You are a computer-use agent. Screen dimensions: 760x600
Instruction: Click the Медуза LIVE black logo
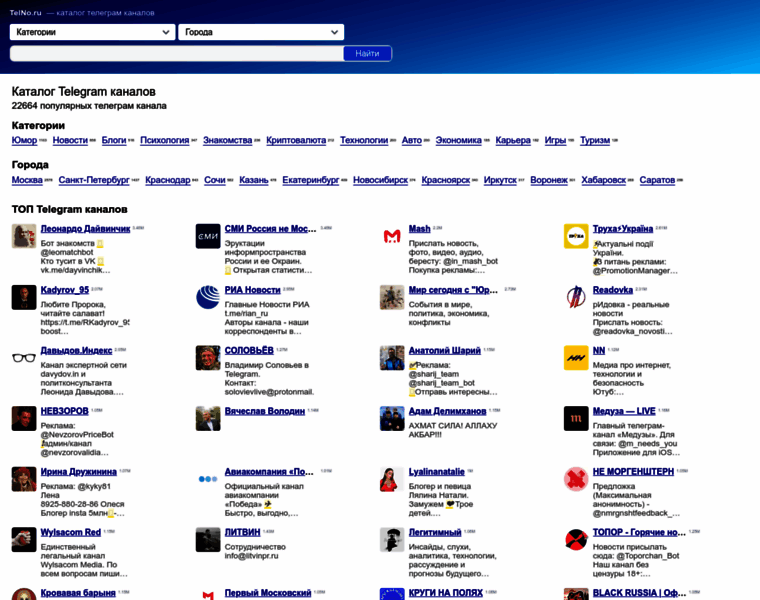tap(576, 418)
